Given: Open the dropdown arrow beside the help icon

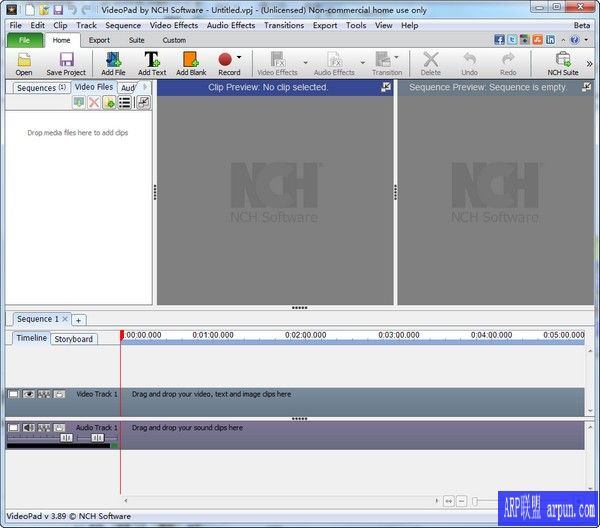Looking at the screenshot, I should pos(586,40).
